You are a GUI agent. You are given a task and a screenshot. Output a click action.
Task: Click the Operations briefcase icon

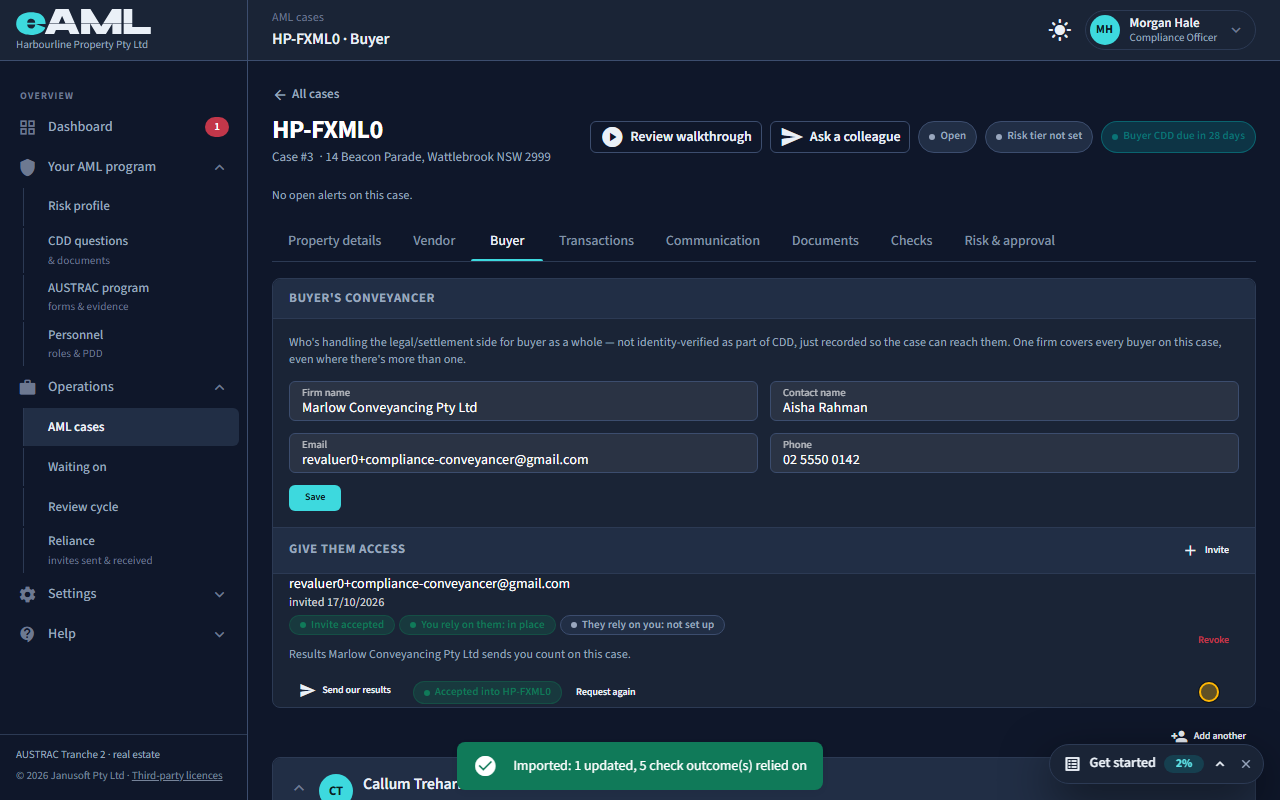click(28, 387)
